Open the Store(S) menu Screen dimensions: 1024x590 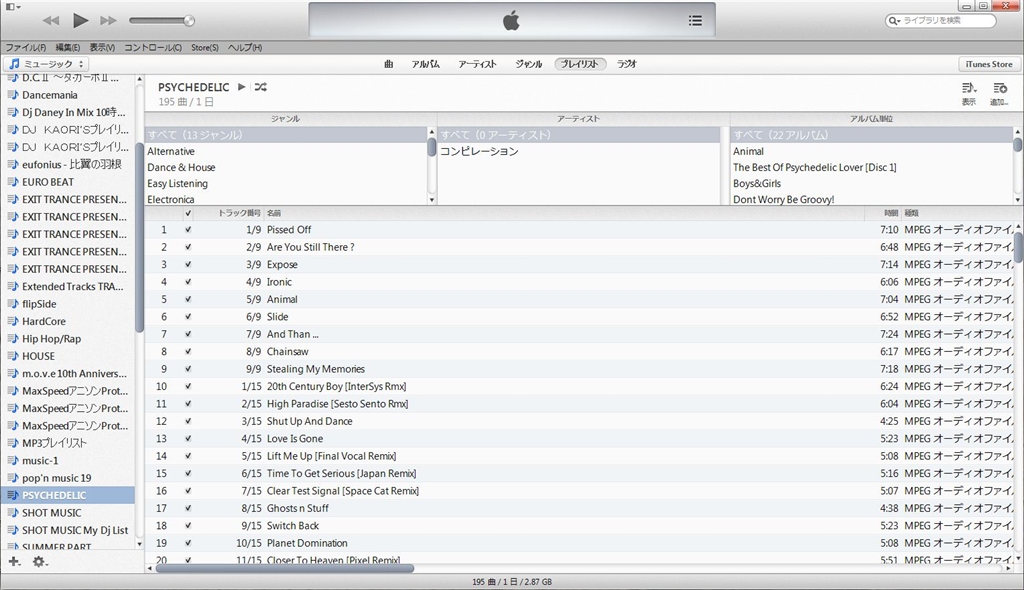pyautogui.click(x=205, y=48)
